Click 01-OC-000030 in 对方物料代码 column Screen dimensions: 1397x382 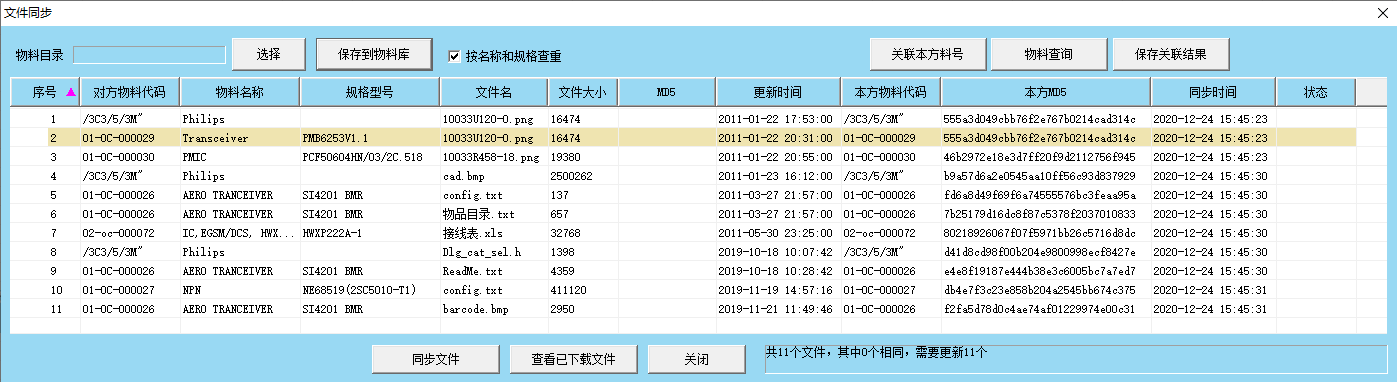click(118, 157)
